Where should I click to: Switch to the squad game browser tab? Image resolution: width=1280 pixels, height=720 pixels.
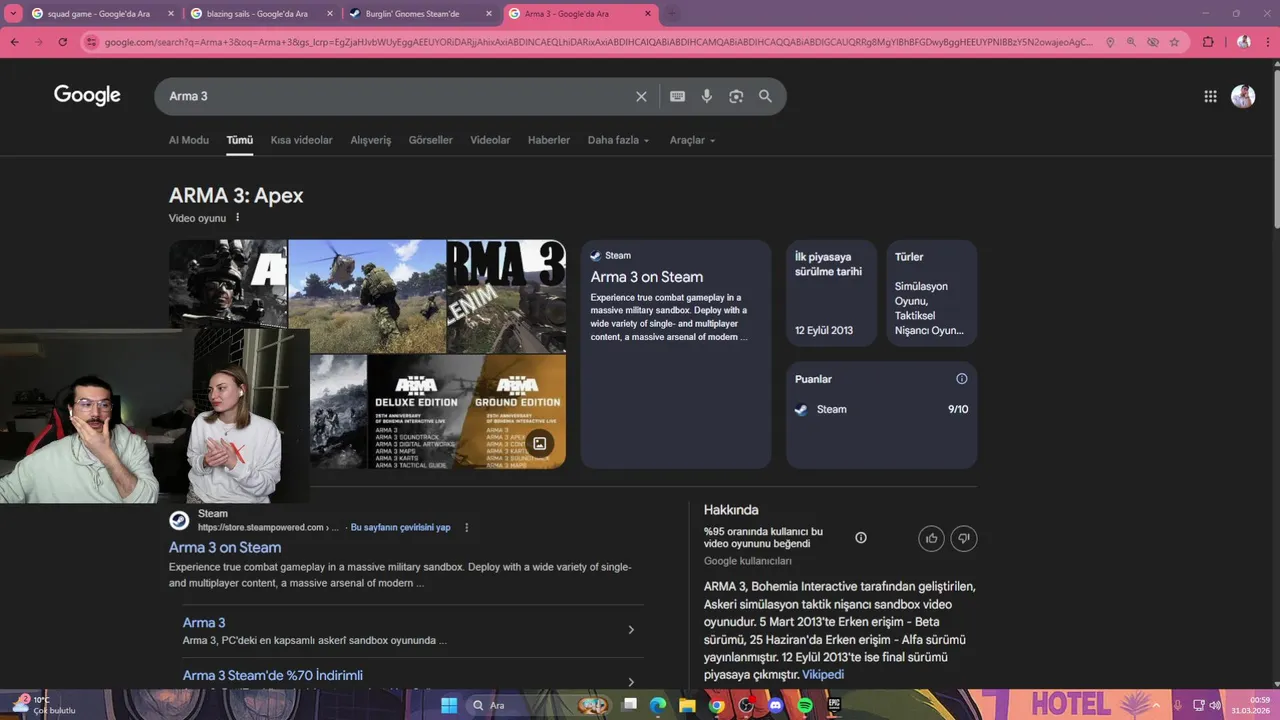(103, 14)
